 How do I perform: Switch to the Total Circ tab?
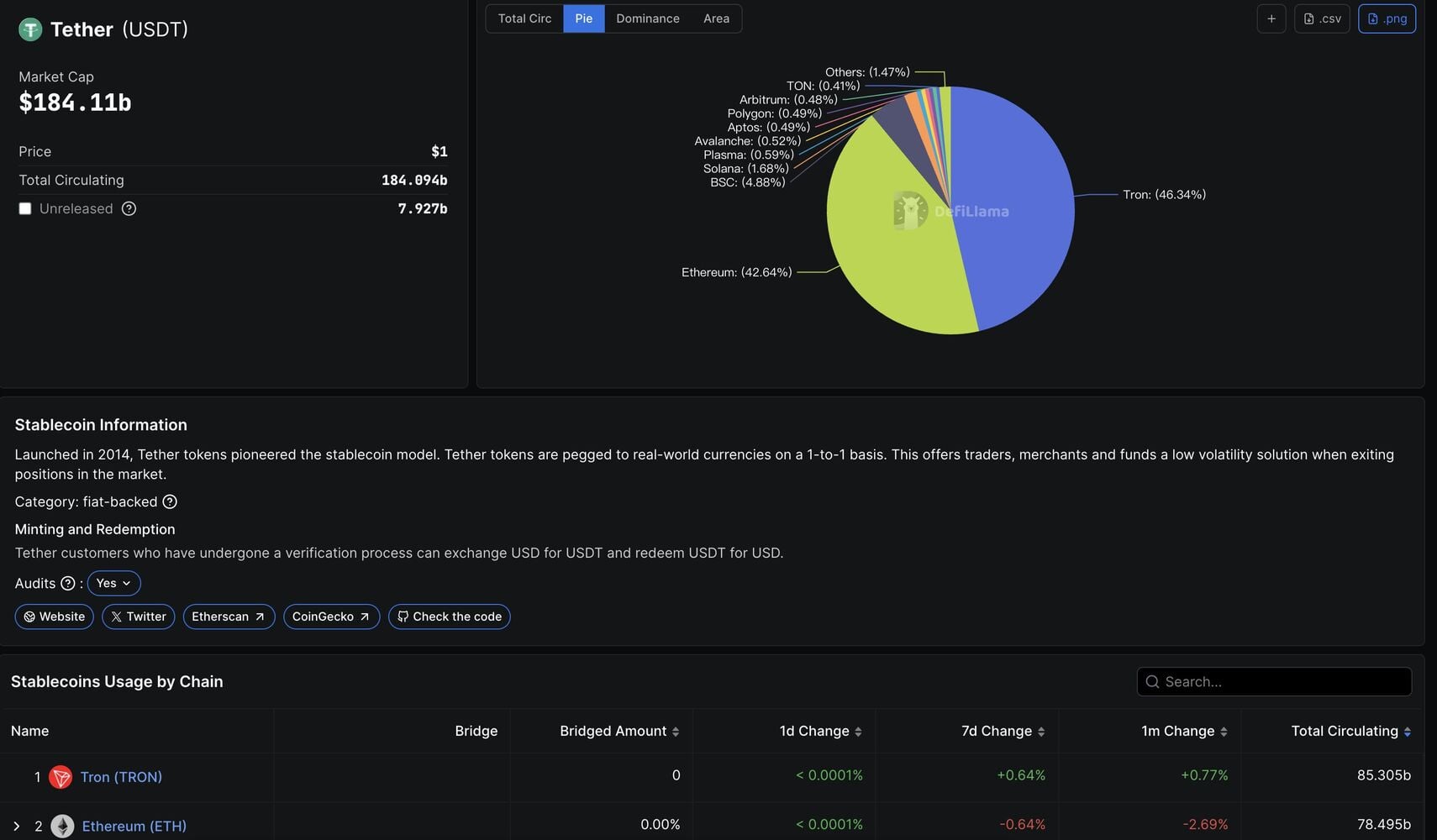point(524,18)
